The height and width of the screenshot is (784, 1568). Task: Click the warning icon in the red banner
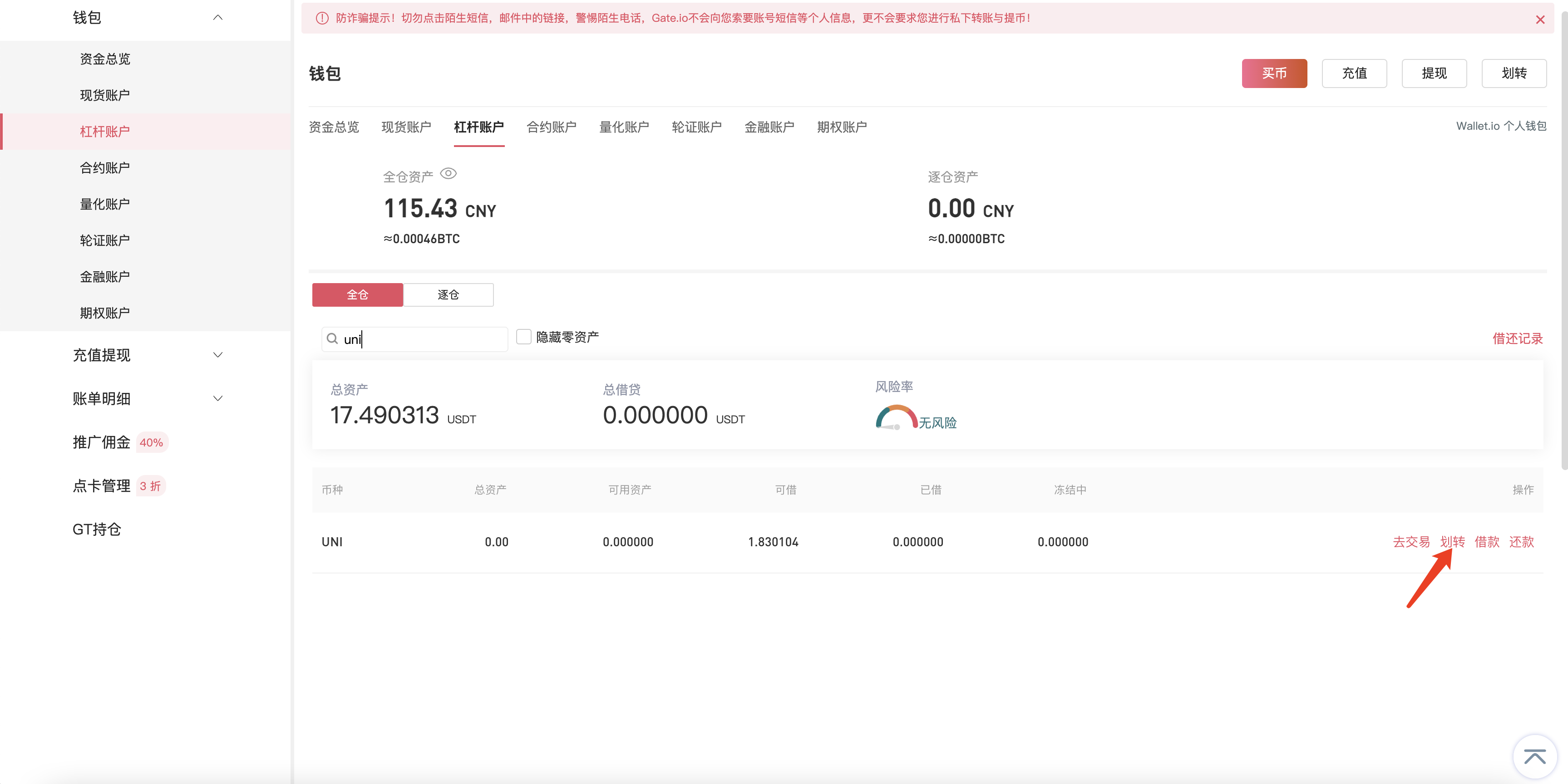coord(322,18)
